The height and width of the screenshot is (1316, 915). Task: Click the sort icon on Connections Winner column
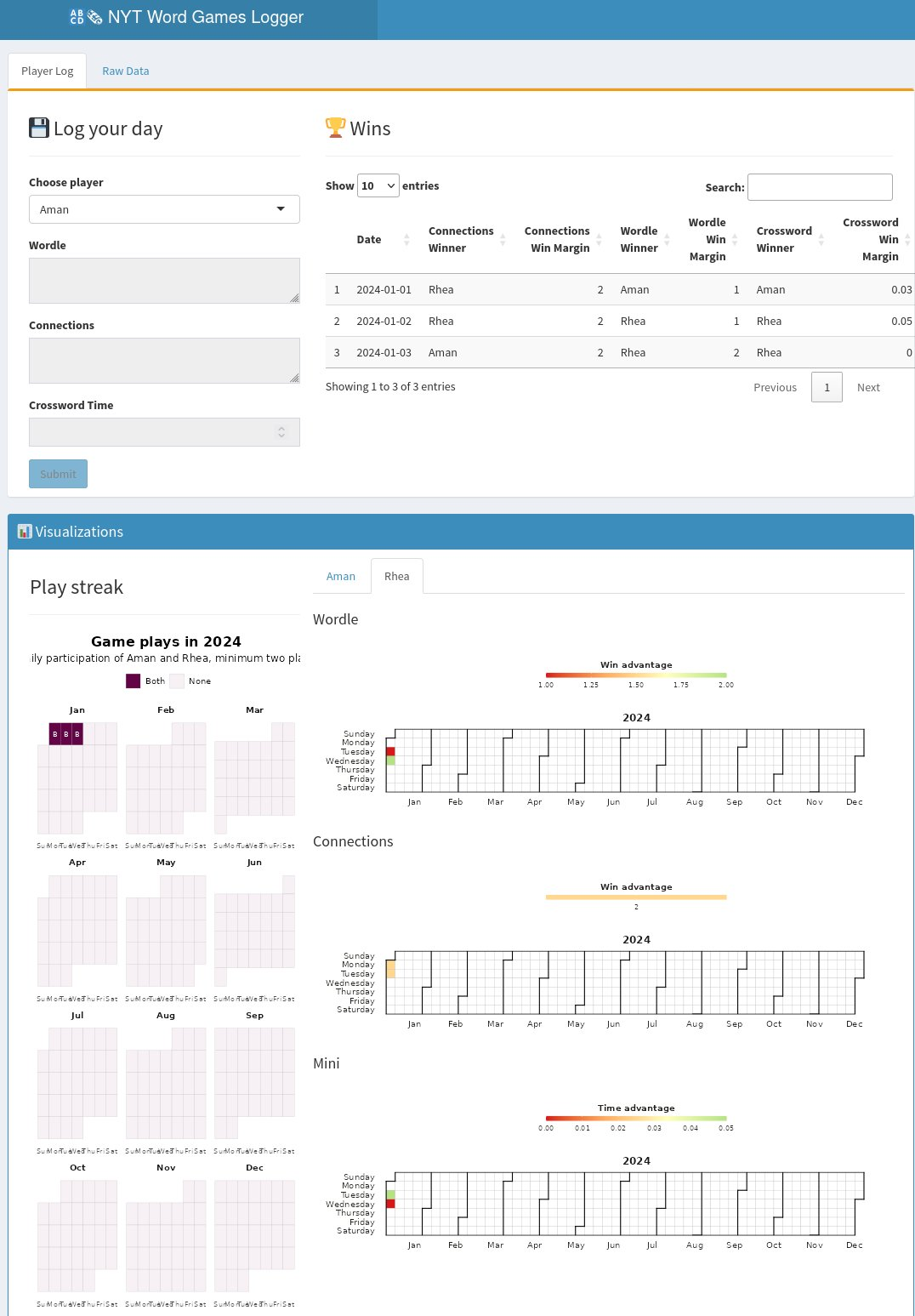(502, 240)
